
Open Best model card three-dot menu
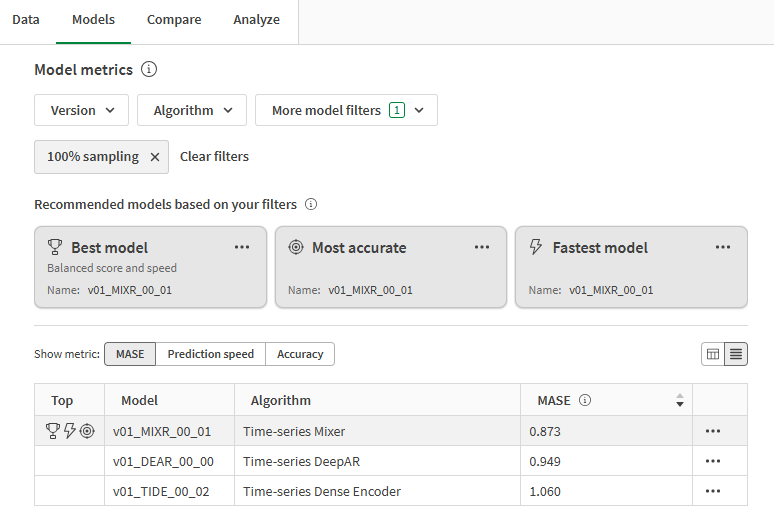(242, 247)
